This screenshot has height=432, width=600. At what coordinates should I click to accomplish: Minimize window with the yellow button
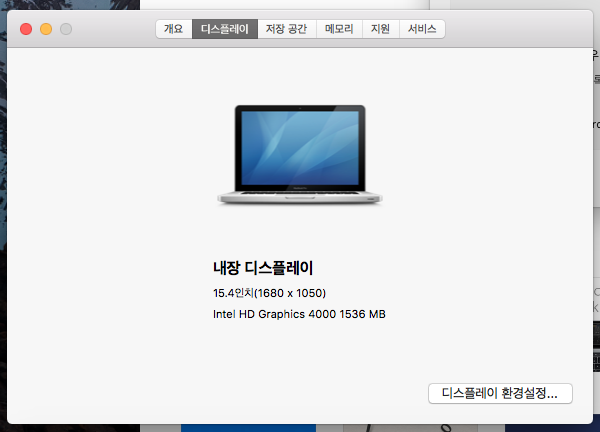[x=46, y=30]
